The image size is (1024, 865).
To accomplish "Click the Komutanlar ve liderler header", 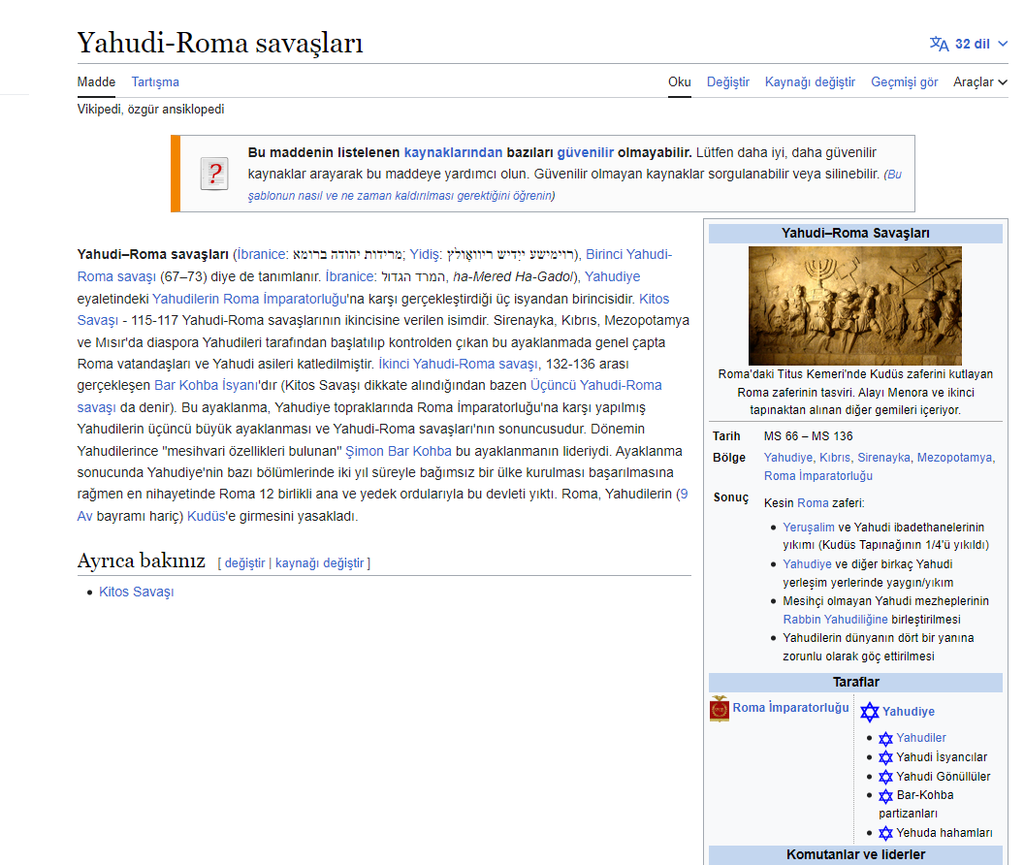I will (x=856, y=855).
